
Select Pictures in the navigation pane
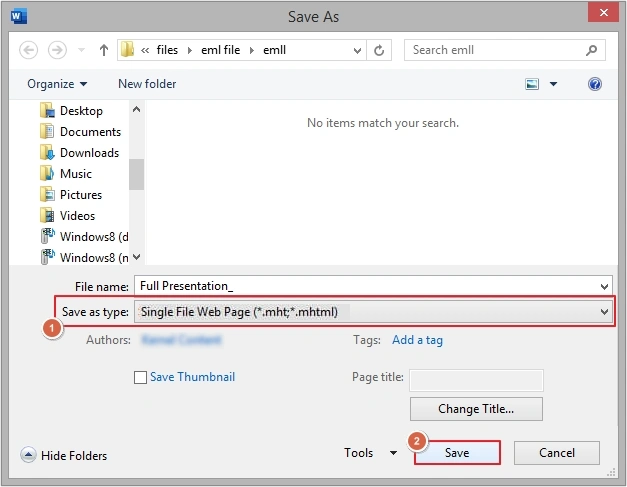[81, 195]
